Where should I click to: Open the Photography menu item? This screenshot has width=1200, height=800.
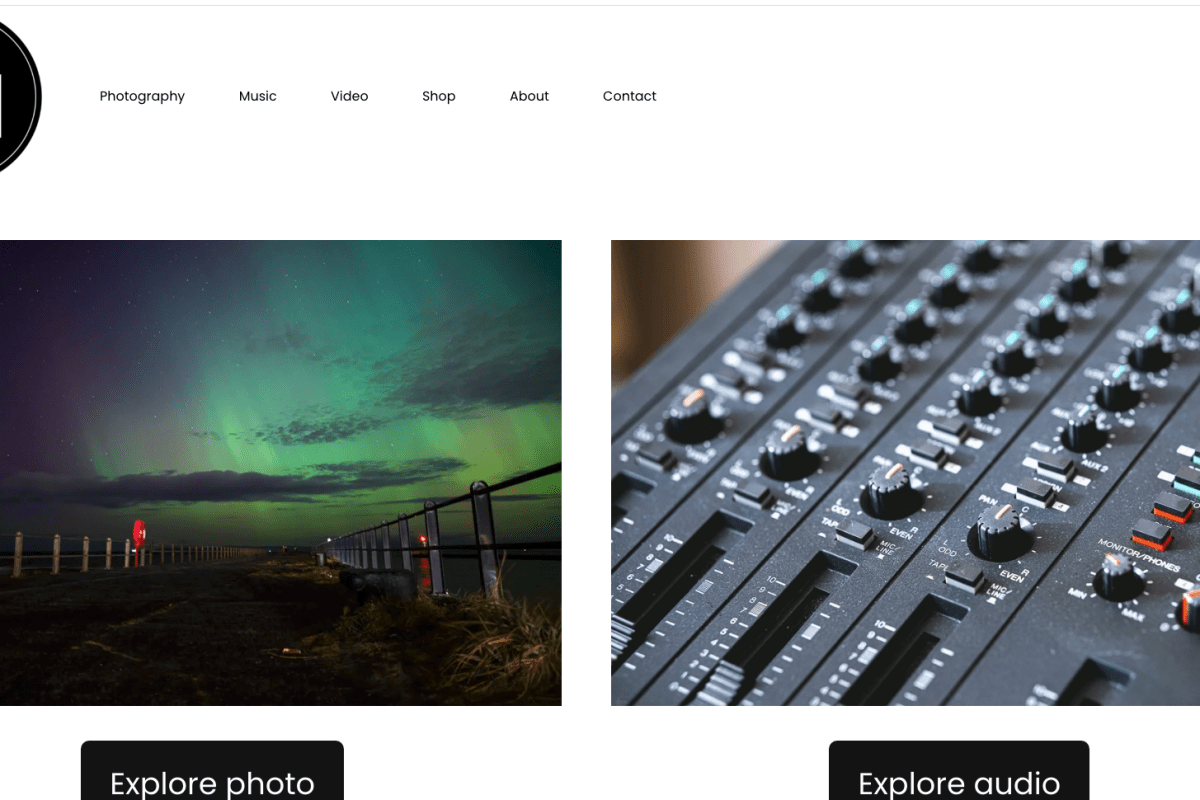pyautogui.click(x=142, y=96)
